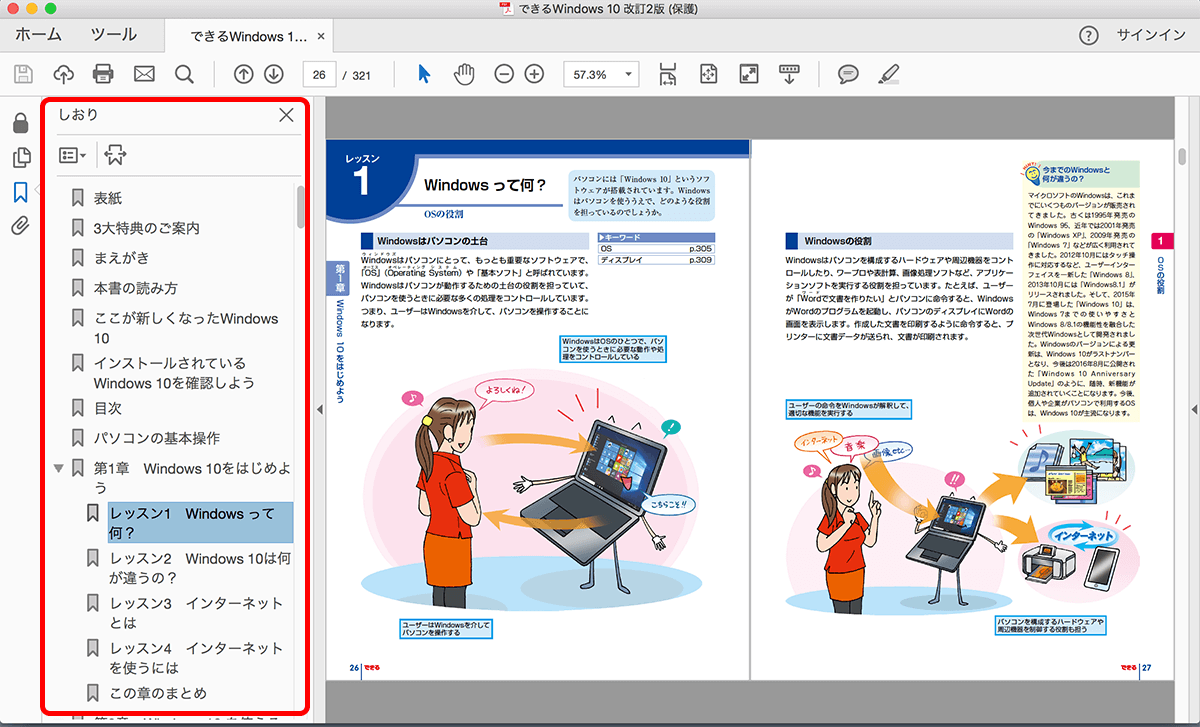Add a new bookmark with the star-ribbon icon
This screenshot has height=727, width=1200.
tap(115, 155)
